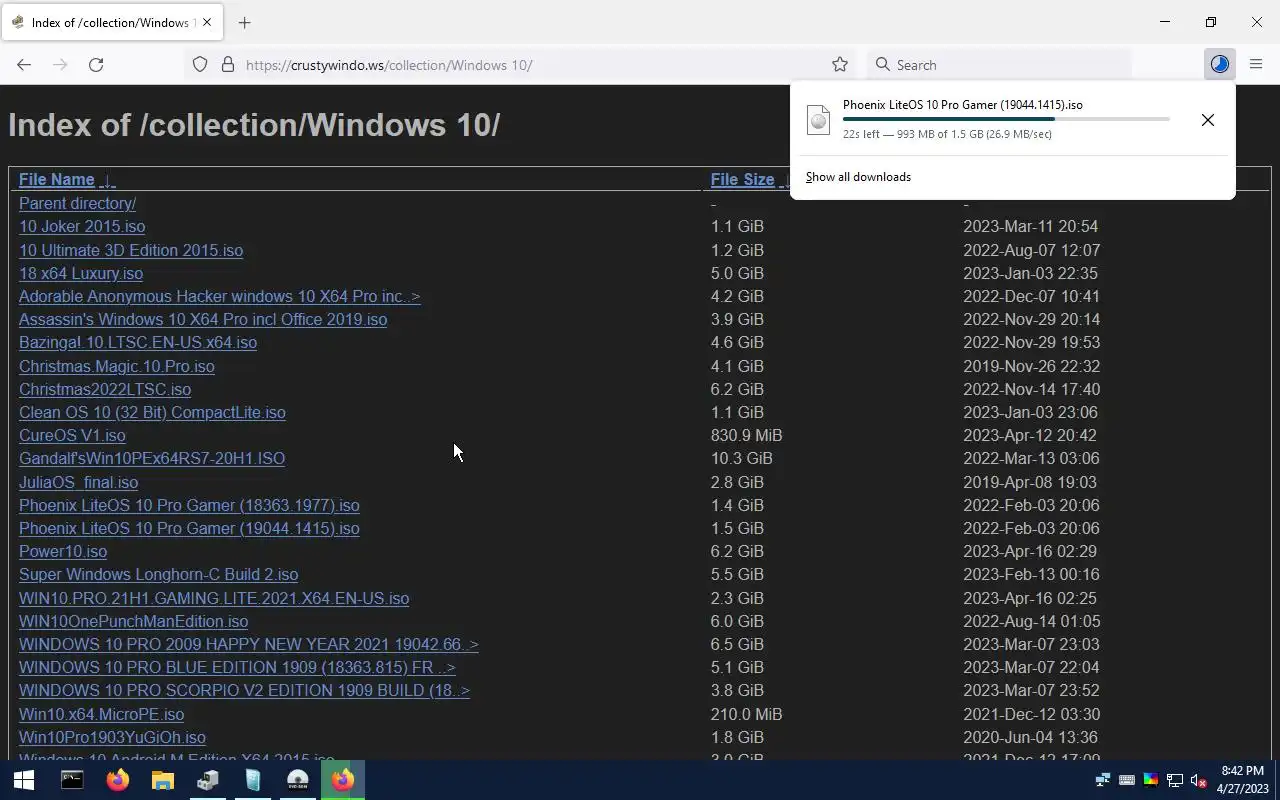Download 10 Joker 2015.iso
1280x800 pixels.
(82, 226)
